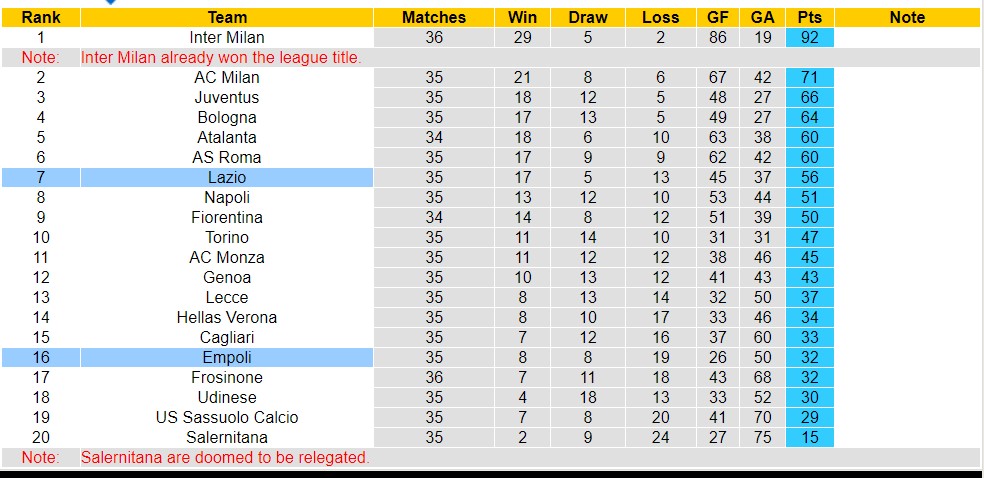The height and width of the screenshot is (478, 984).
Task: Click the Pts column header
Action: 809,17
